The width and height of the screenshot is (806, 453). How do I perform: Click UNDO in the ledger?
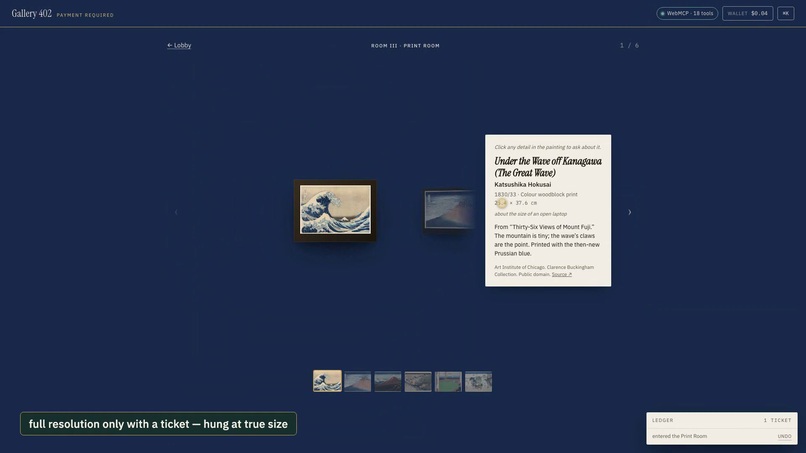pyautogui.click(x=784, y=436)
